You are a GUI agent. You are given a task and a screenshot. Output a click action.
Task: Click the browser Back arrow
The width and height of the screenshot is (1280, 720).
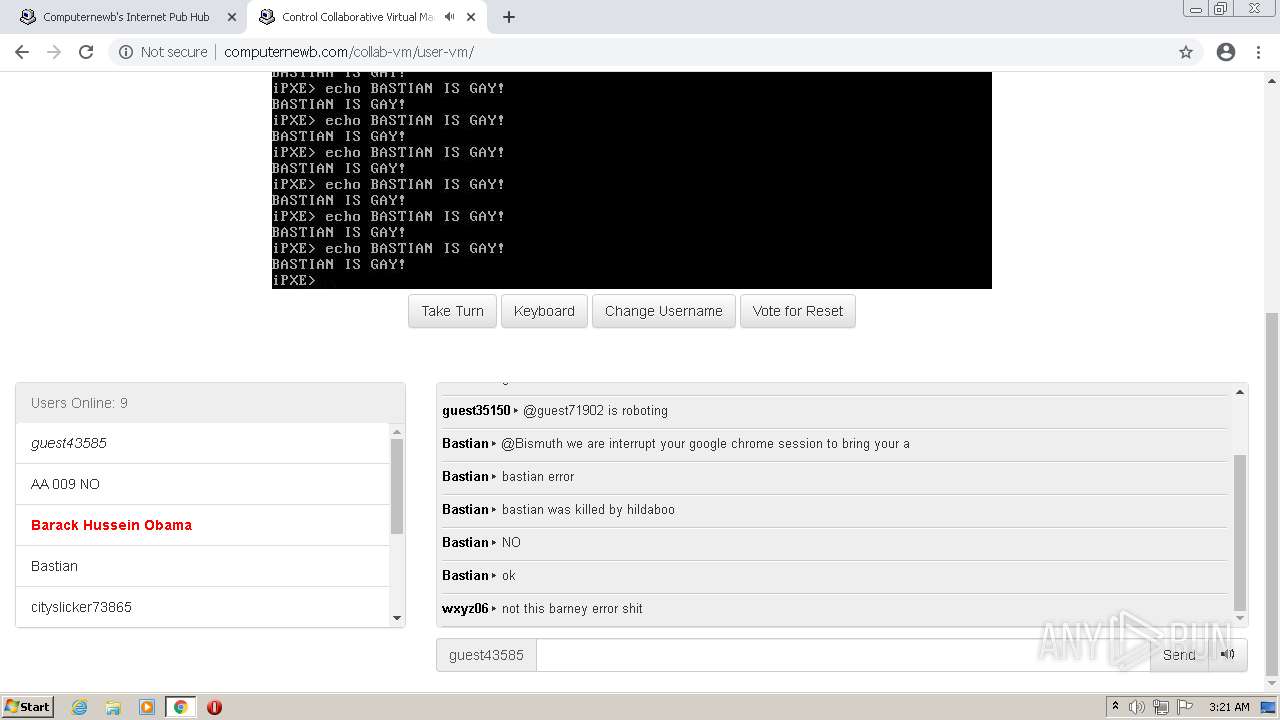(22, 52)
